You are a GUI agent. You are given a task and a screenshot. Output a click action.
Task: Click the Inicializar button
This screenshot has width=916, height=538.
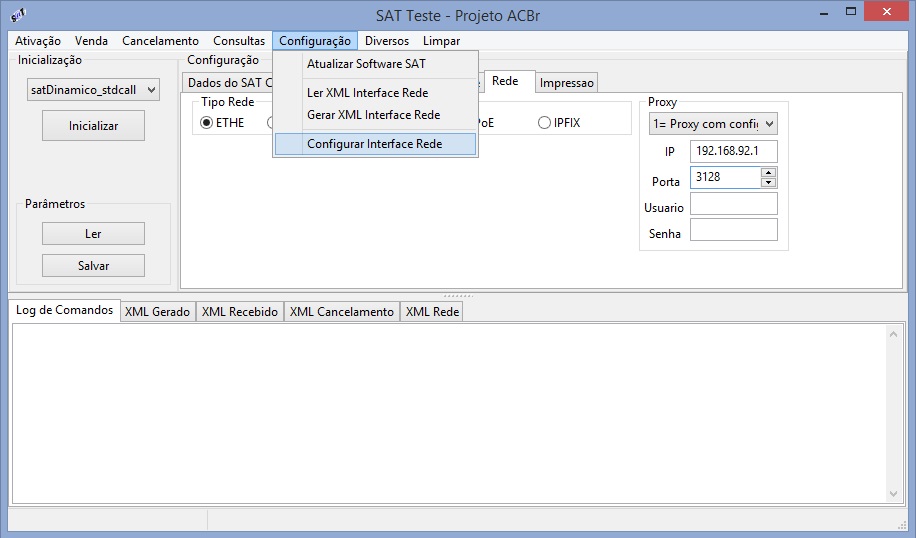(93, 126)
